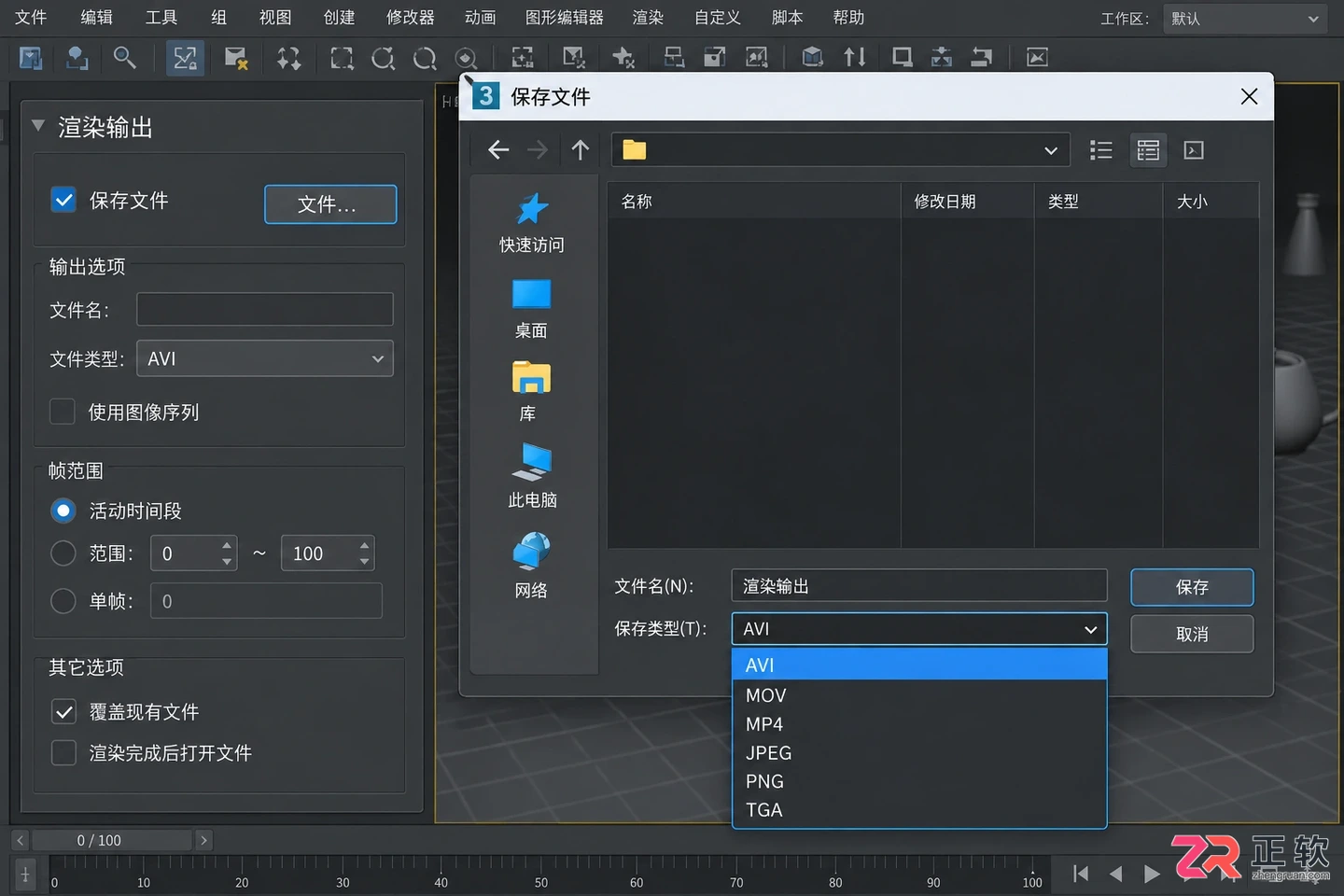Choose PNG from the file type list
Screen dimensions: 1344x896
(x=919, y=781)
